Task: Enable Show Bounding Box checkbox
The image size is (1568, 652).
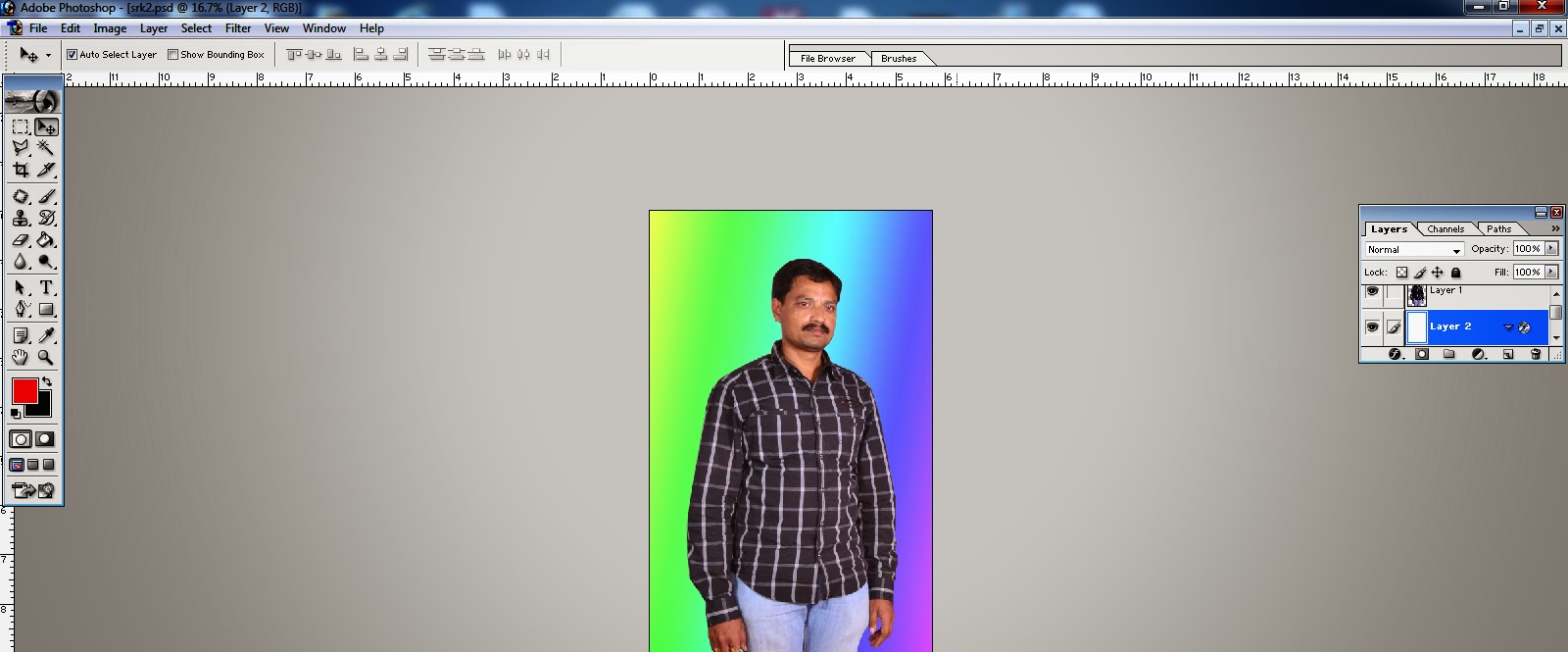Action: pyautogui.click(x=172, y=55)
